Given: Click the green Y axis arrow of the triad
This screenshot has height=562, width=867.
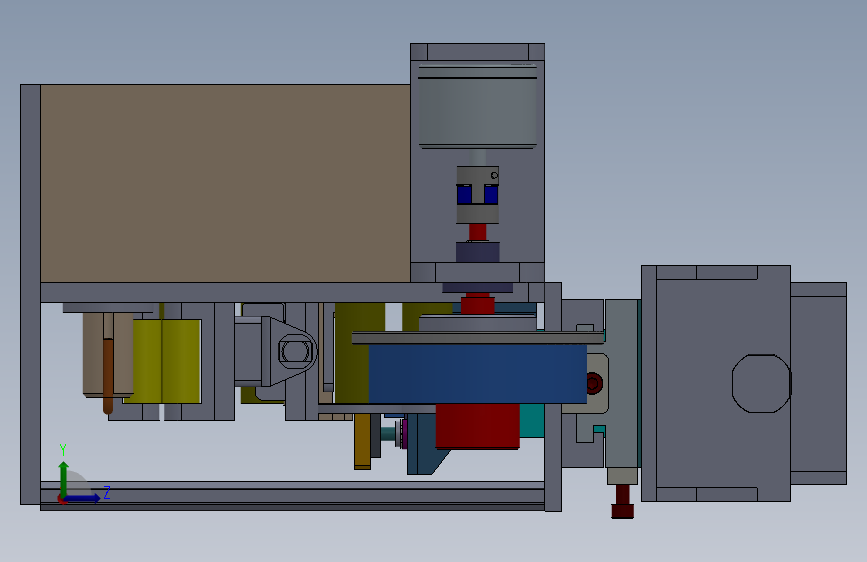Looking at the screenshot, I should 63,478.
